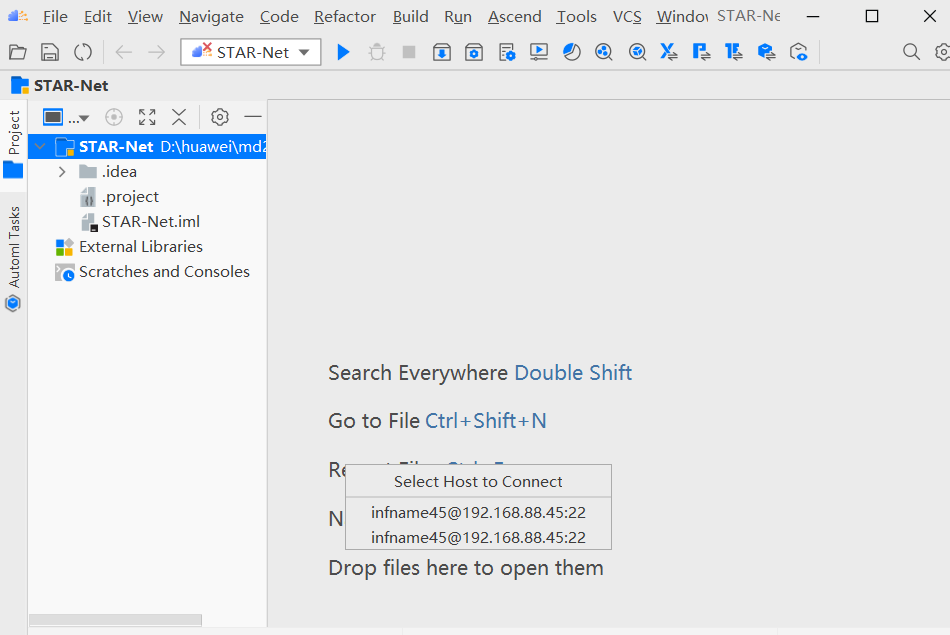Run the project with the blue play button
The height and width of the screenshot is (635, 950).
pos(344,52)
